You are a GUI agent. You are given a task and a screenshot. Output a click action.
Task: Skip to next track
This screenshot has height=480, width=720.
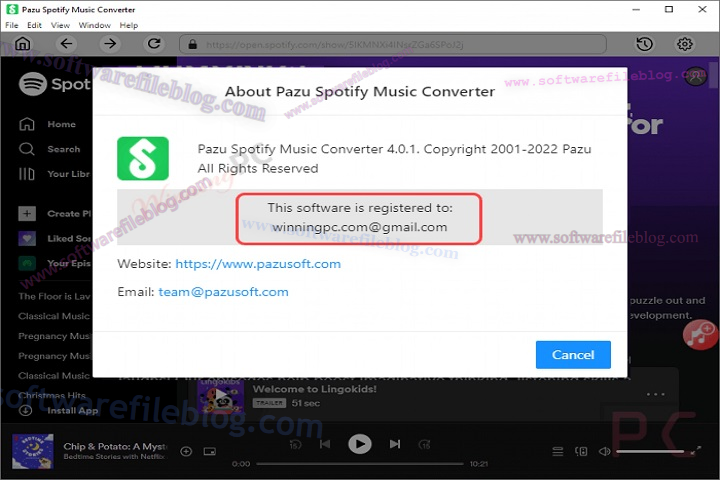coord(395,444)
